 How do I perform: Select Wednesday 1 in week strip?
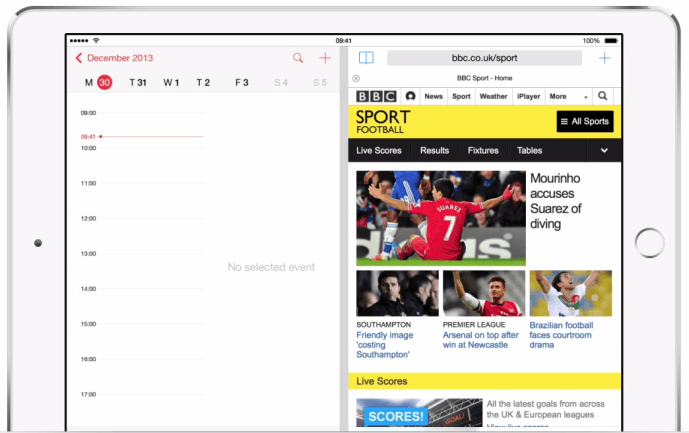coord(171,82)
